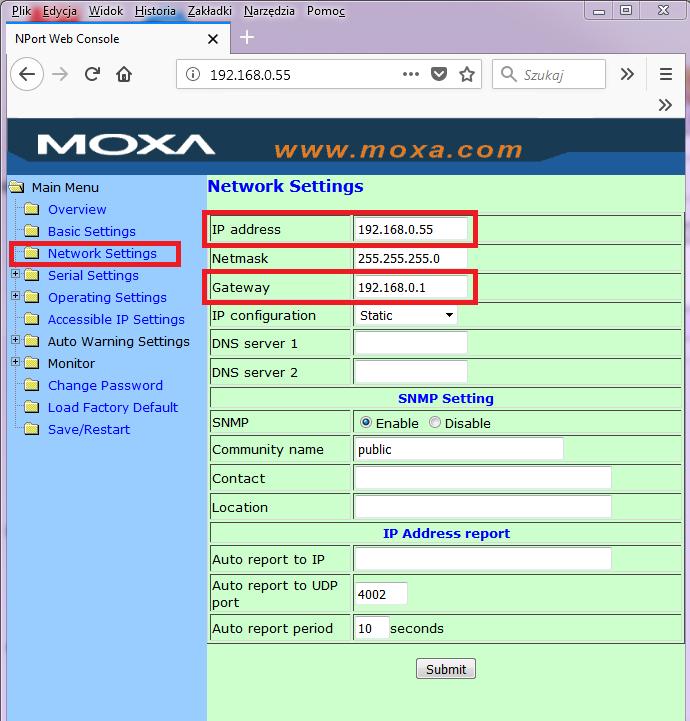Click the Location input field
The height and width of the screenshot is (721, 690).
tap(483, 507)
